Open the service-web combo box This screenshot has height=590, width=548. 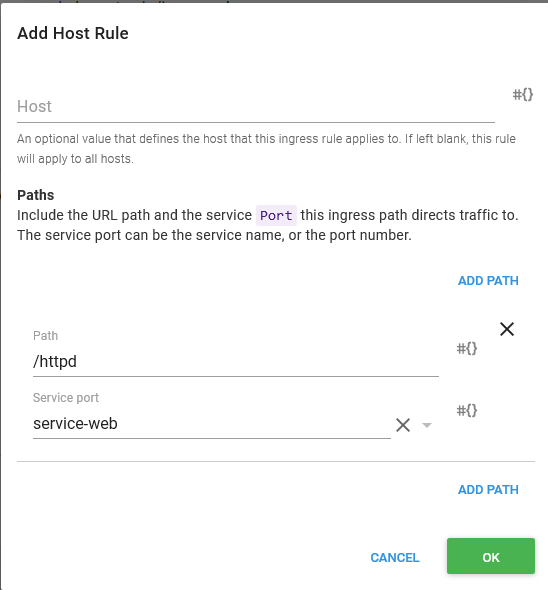point(212,424)
